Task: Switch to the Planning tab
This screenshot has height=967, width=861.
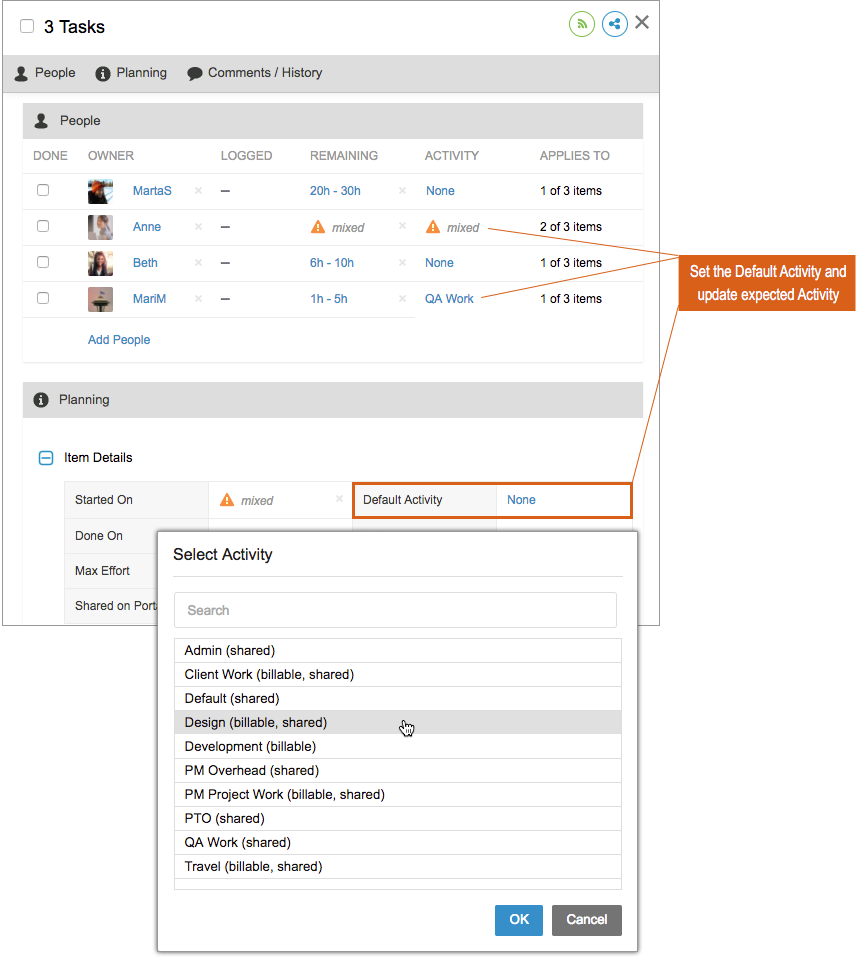Action: click(140, 72)
